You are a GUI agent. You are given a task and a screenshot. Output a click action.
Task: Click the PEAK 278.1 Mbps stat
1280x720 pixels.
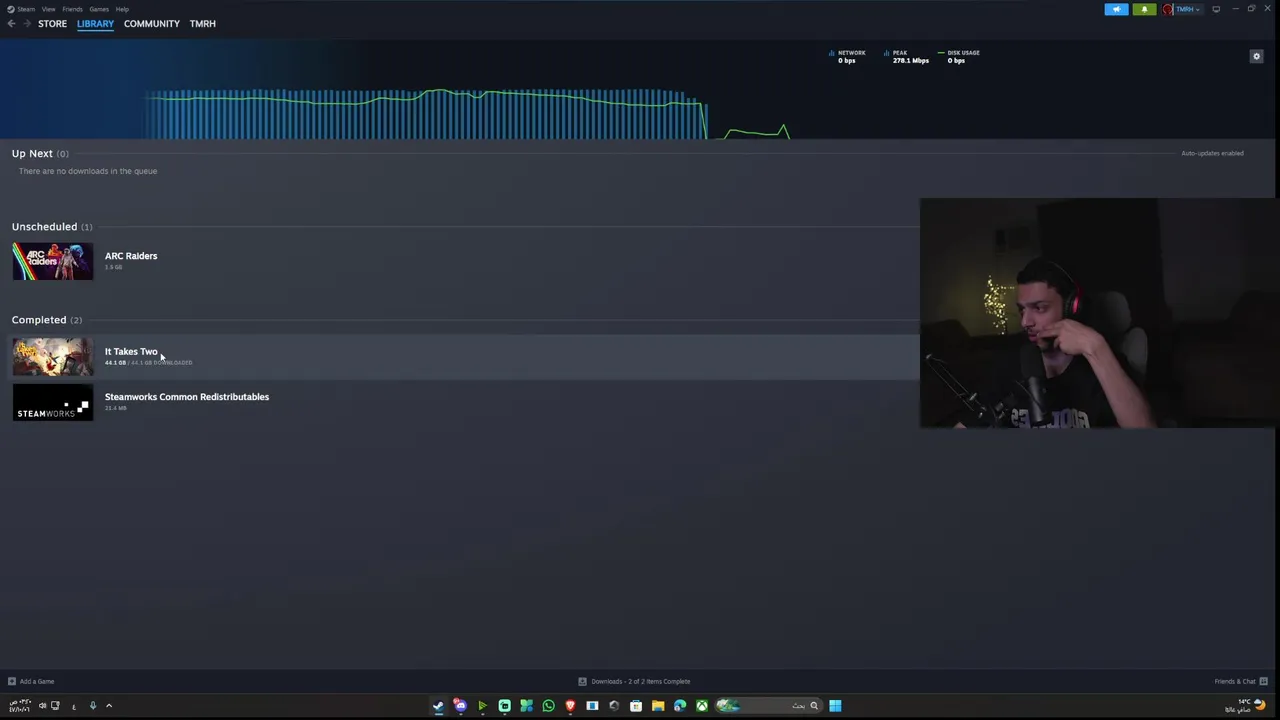pyautogui.click(x=906, y=56)
